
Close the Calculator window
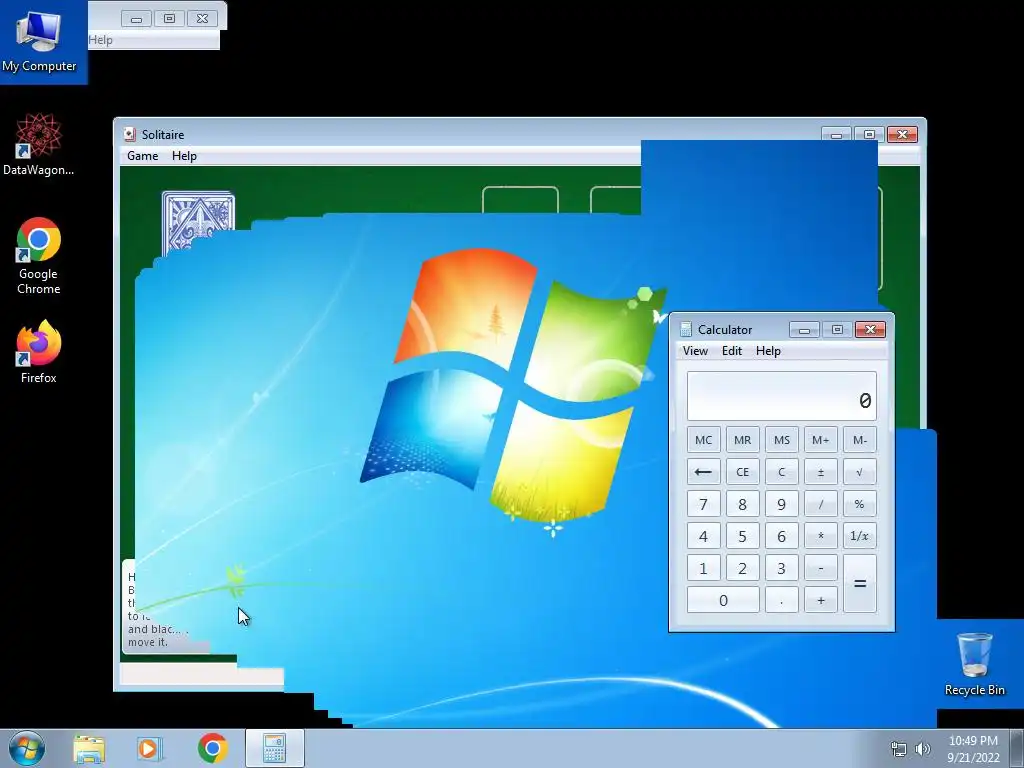tap(871, 330)
